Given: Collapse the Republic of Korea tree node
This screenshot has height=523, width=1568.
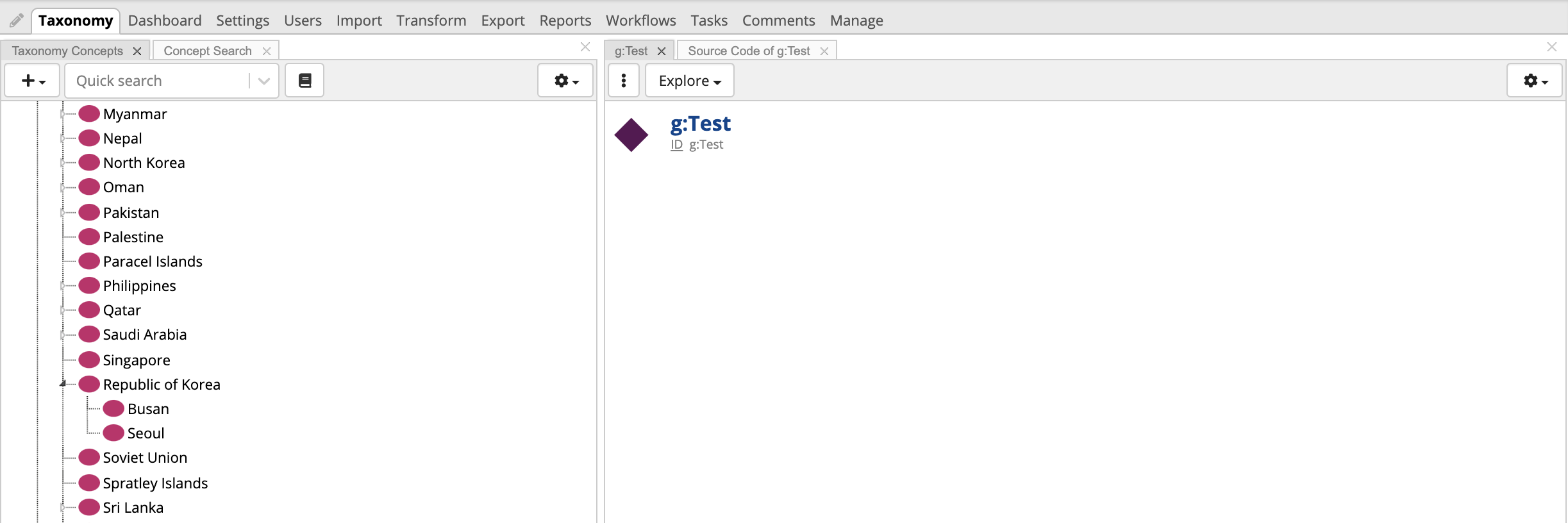Looking at the screenshot, I should click(63, 384).
